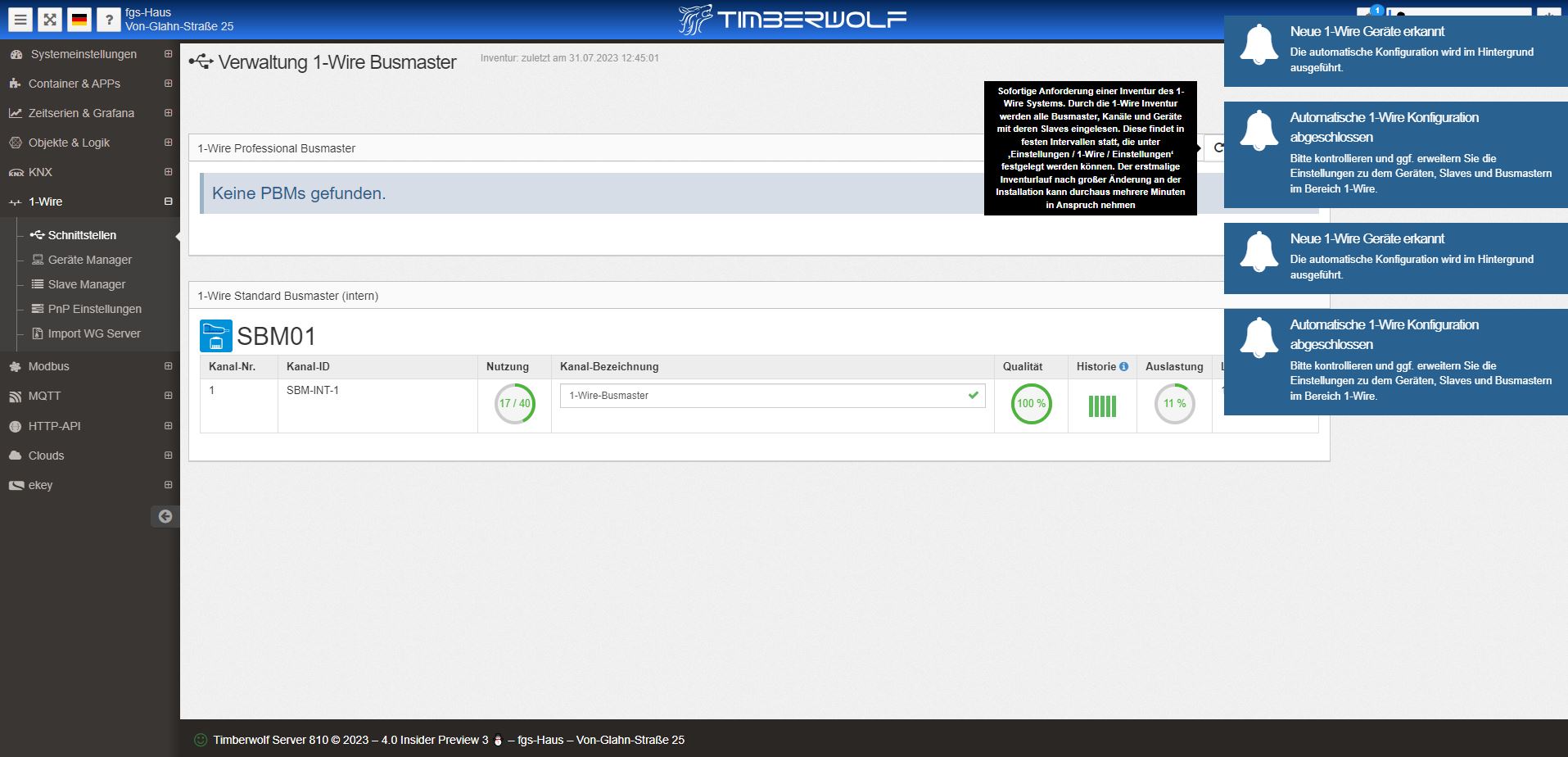This screenshot has width=1568, height=757.
Task: Open Import WG Server
Action: pyautogui.click(x=93, y=333)
